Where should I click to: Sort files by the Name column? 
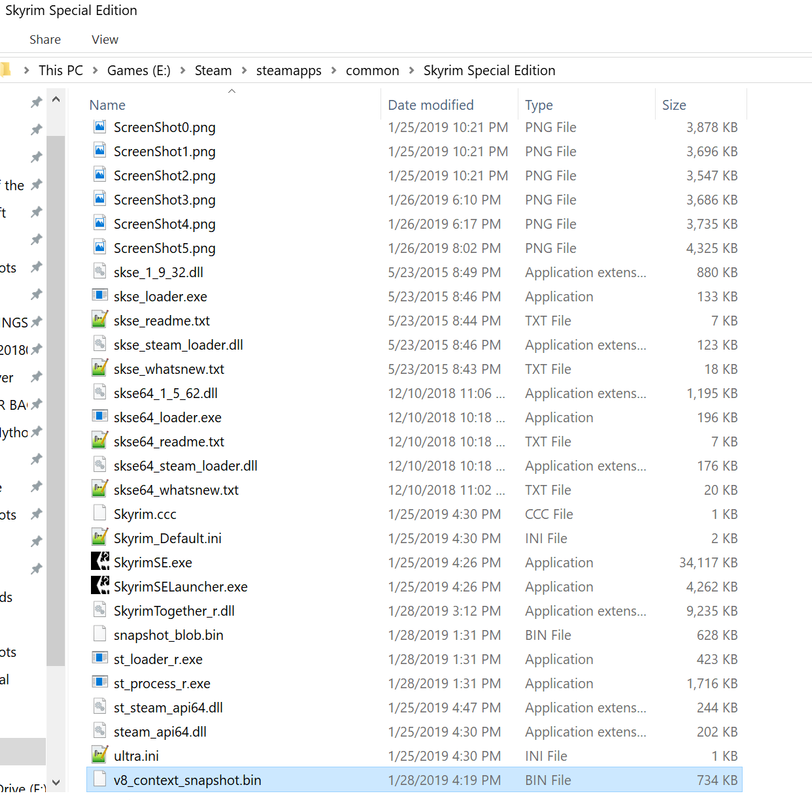click(x=107, y=105)
